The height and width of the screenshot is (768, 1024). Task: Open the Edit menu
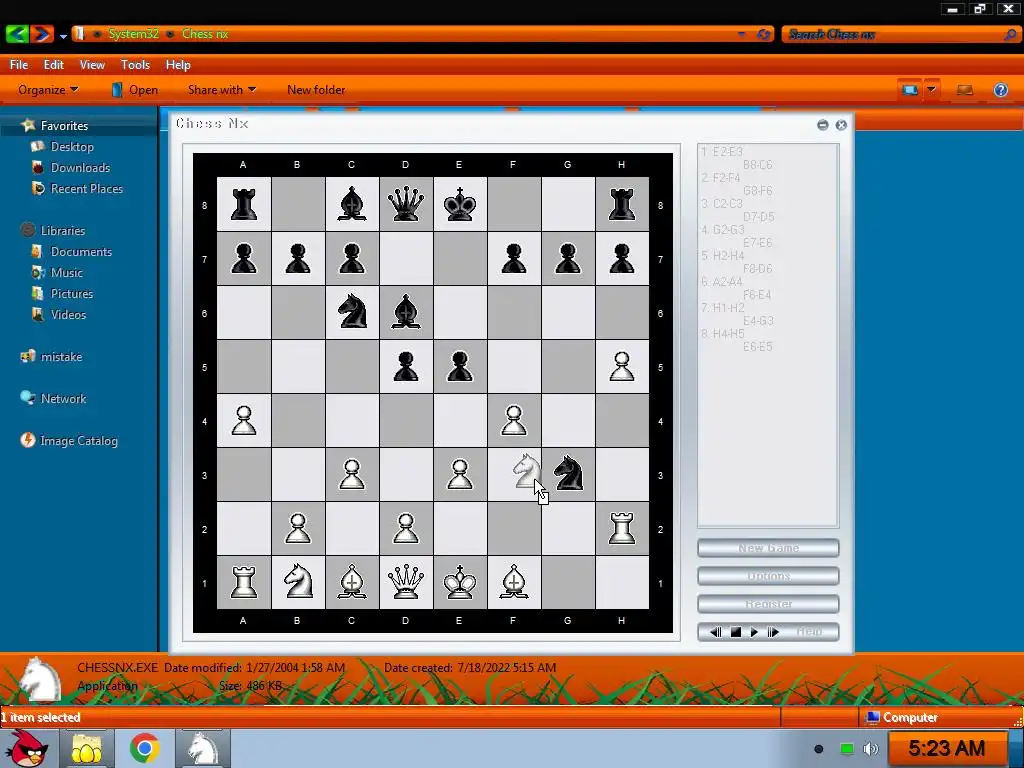(x=54, y=65)
